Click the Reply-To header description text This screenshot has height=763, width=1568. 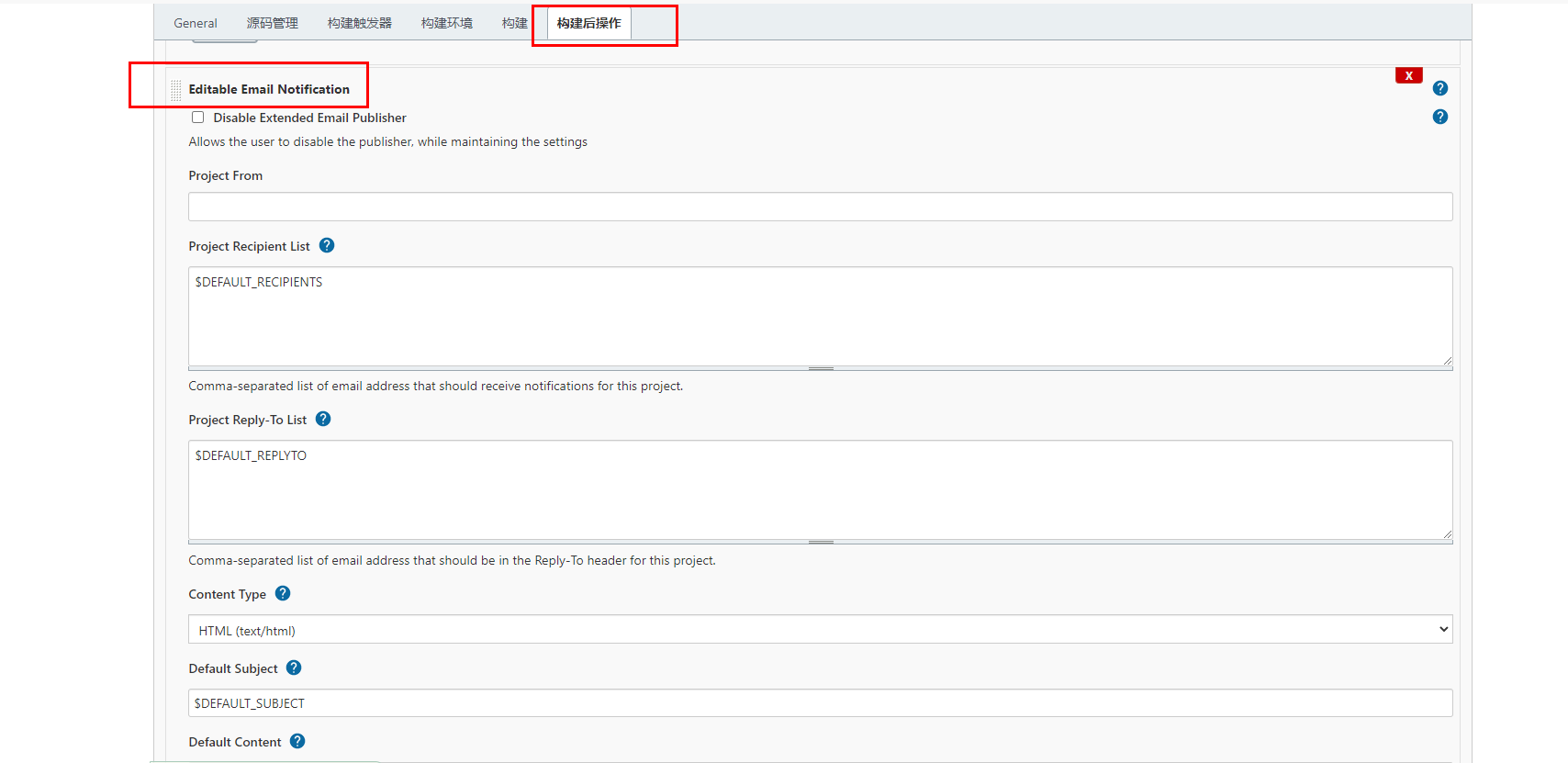coord(453,560)
